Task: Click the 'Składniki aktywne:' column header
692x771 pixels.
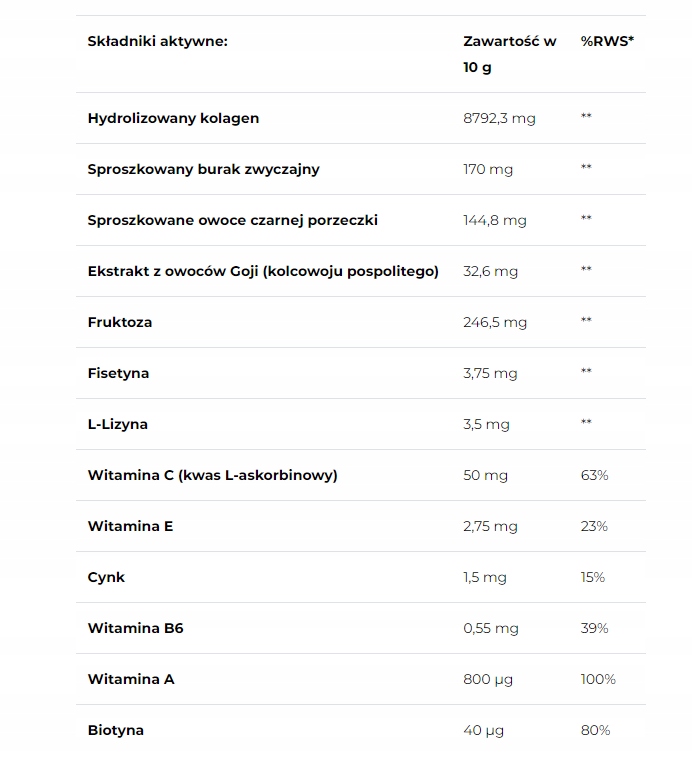Action: point(157,42)
